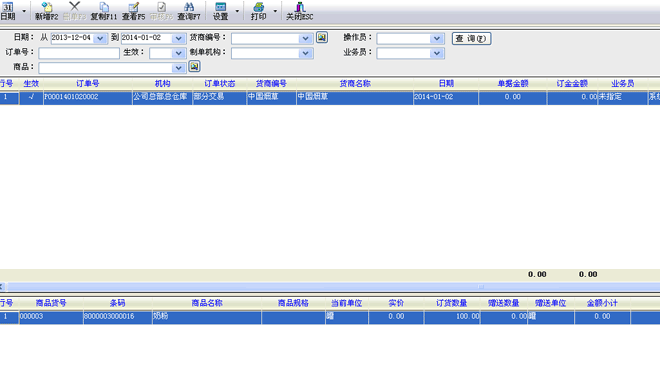Click the 日期 calendar toolbar icon
Screen dimensions: 660x381
coord(8,11)
